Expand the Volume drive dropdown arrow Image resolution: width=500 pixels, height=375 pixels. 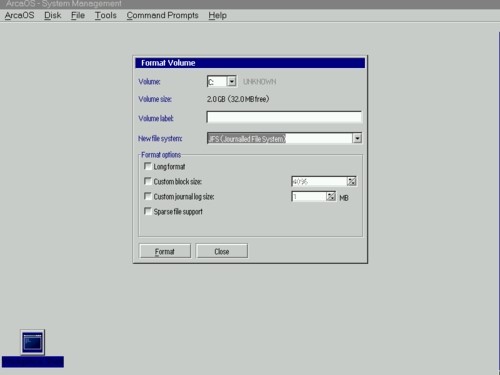232,81
